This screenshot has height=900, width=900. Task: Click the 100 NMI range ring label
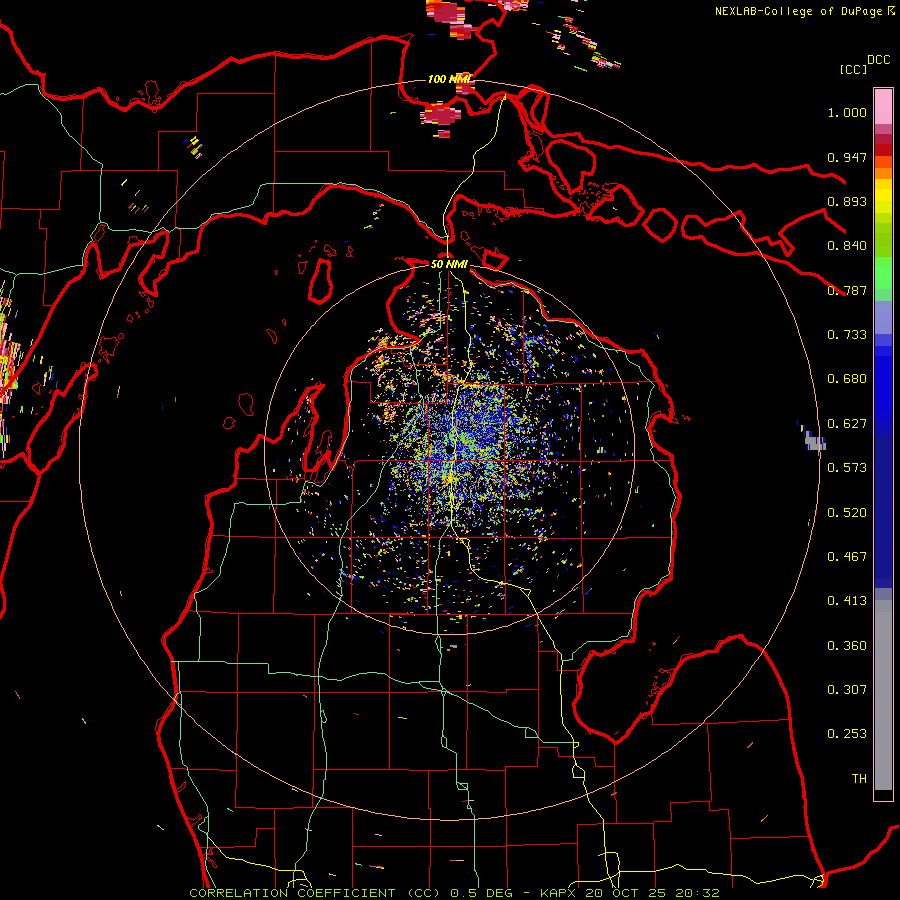(449, 79)
